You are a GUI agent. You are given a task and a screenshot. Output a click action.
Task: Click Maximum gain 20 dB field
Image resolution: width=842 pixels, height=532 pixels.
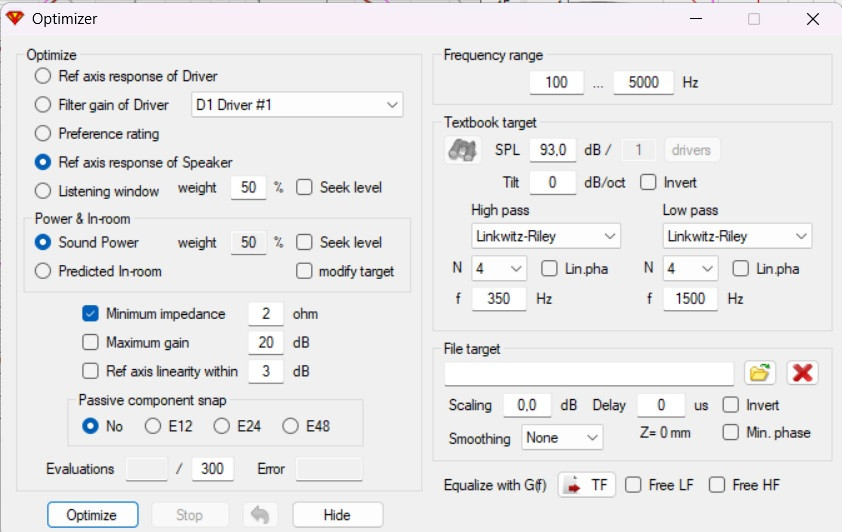[266, 342]
